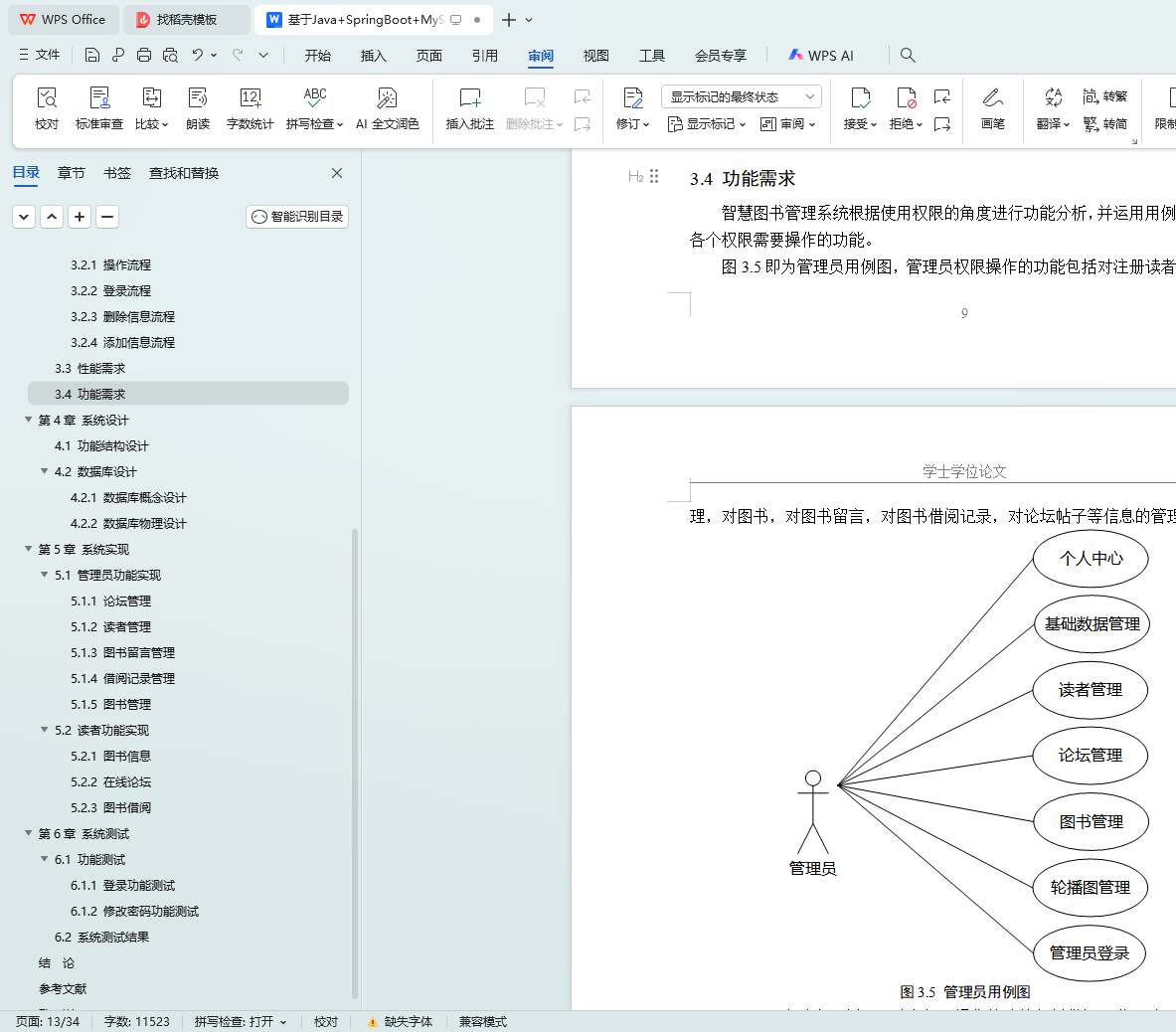Click the save icon in quick toolbar
Viewport: 1176px width, 1032px height.
(91, 55)
